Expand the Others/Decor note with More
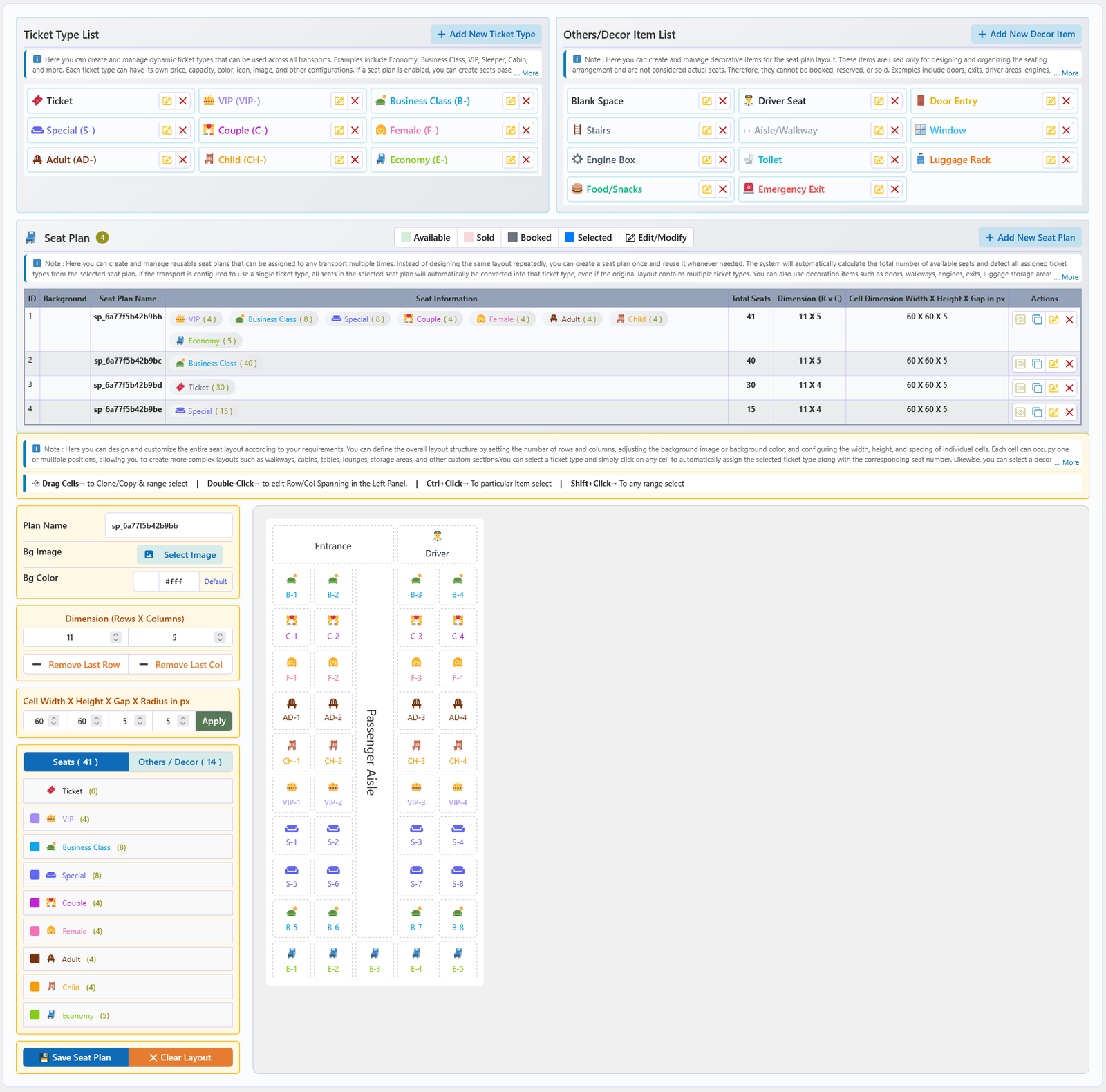 pyautogui.click(x=1066, y=73)
